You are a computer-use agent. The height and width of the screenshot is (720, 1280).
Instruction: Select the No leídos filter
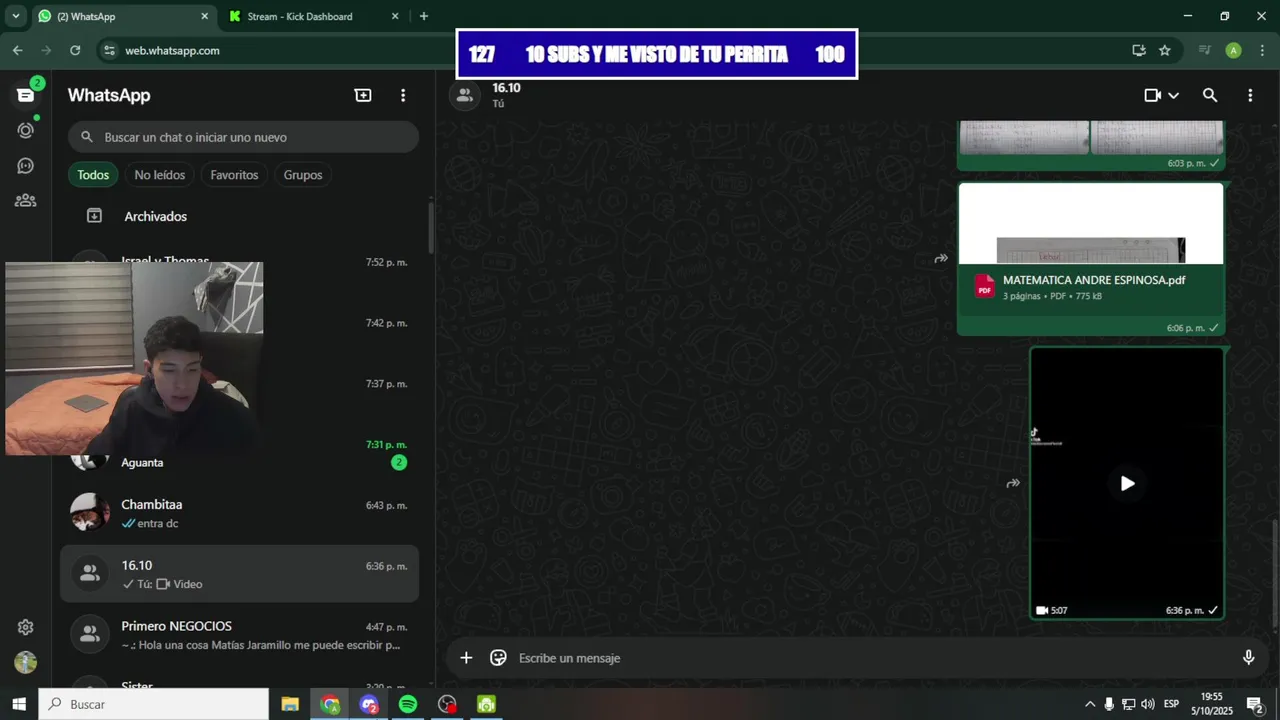click(160, 175)
